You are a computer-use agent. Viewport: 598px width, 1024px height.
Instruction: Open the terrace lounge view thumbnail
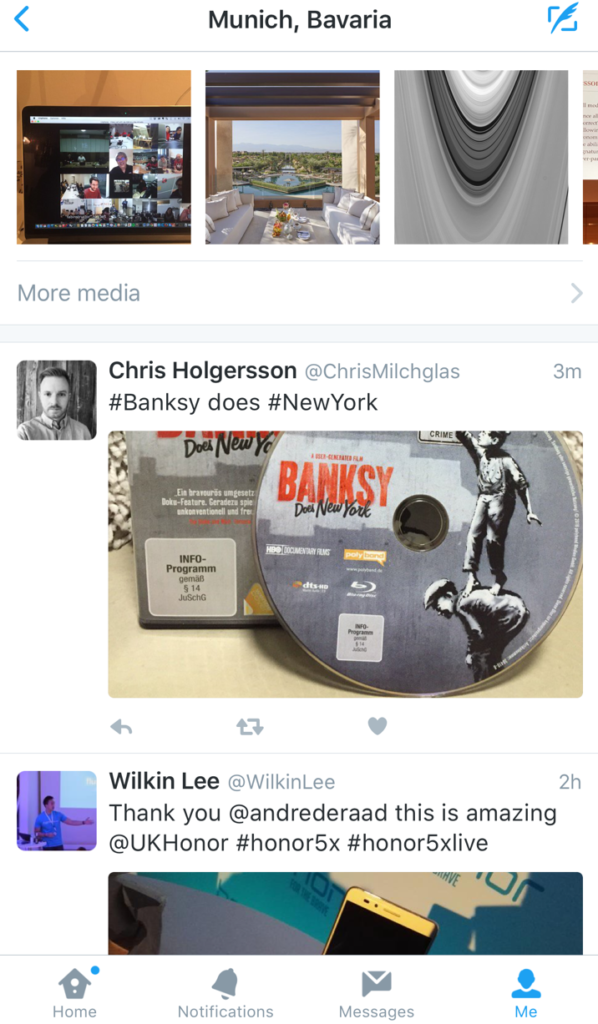point(292,157)
